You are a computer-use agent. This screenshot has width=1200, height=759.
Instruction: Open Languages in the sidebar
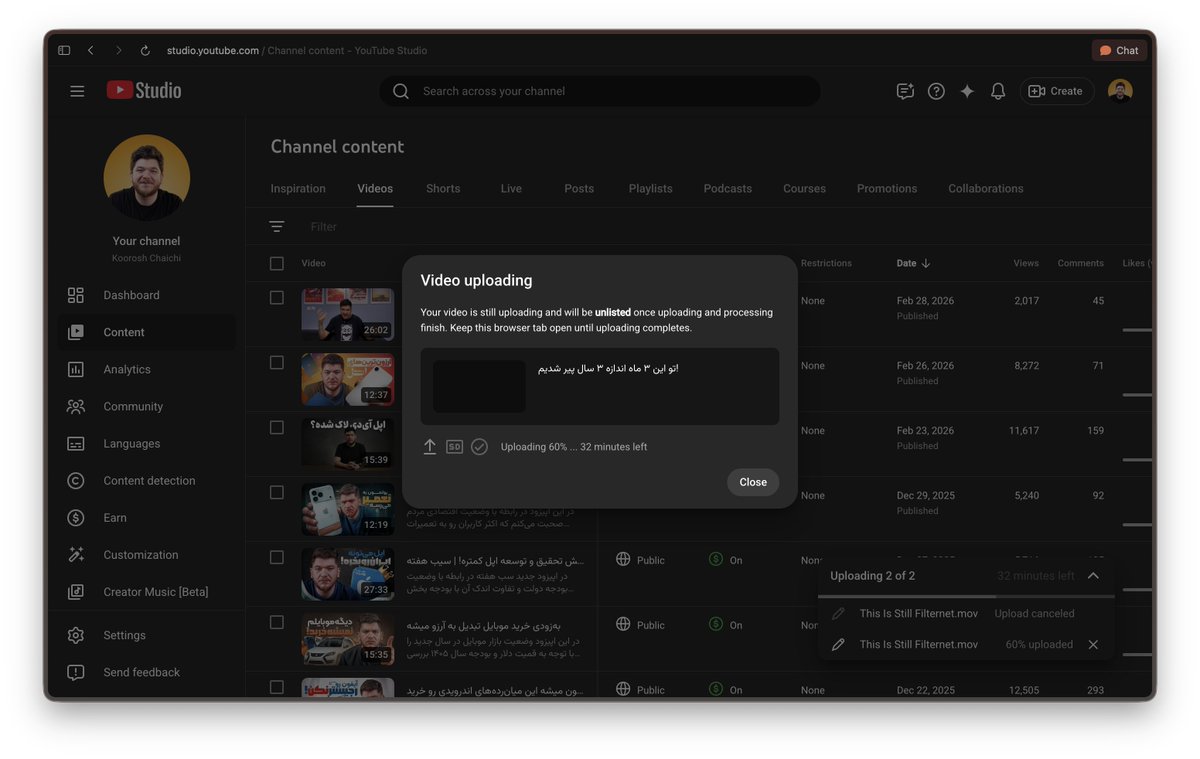[146, 443]
